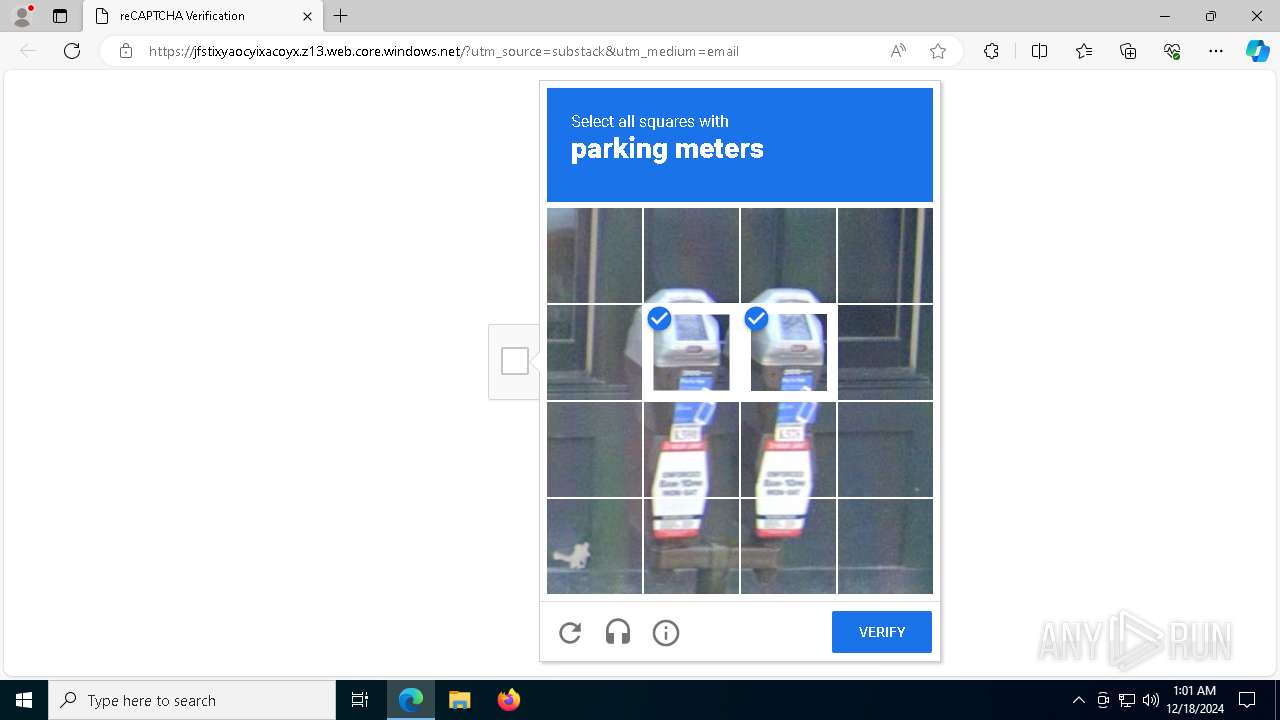The height and width of the screenshot is (720, 1280).
Task: Open the browser profile icon
Action: (22, 16)
